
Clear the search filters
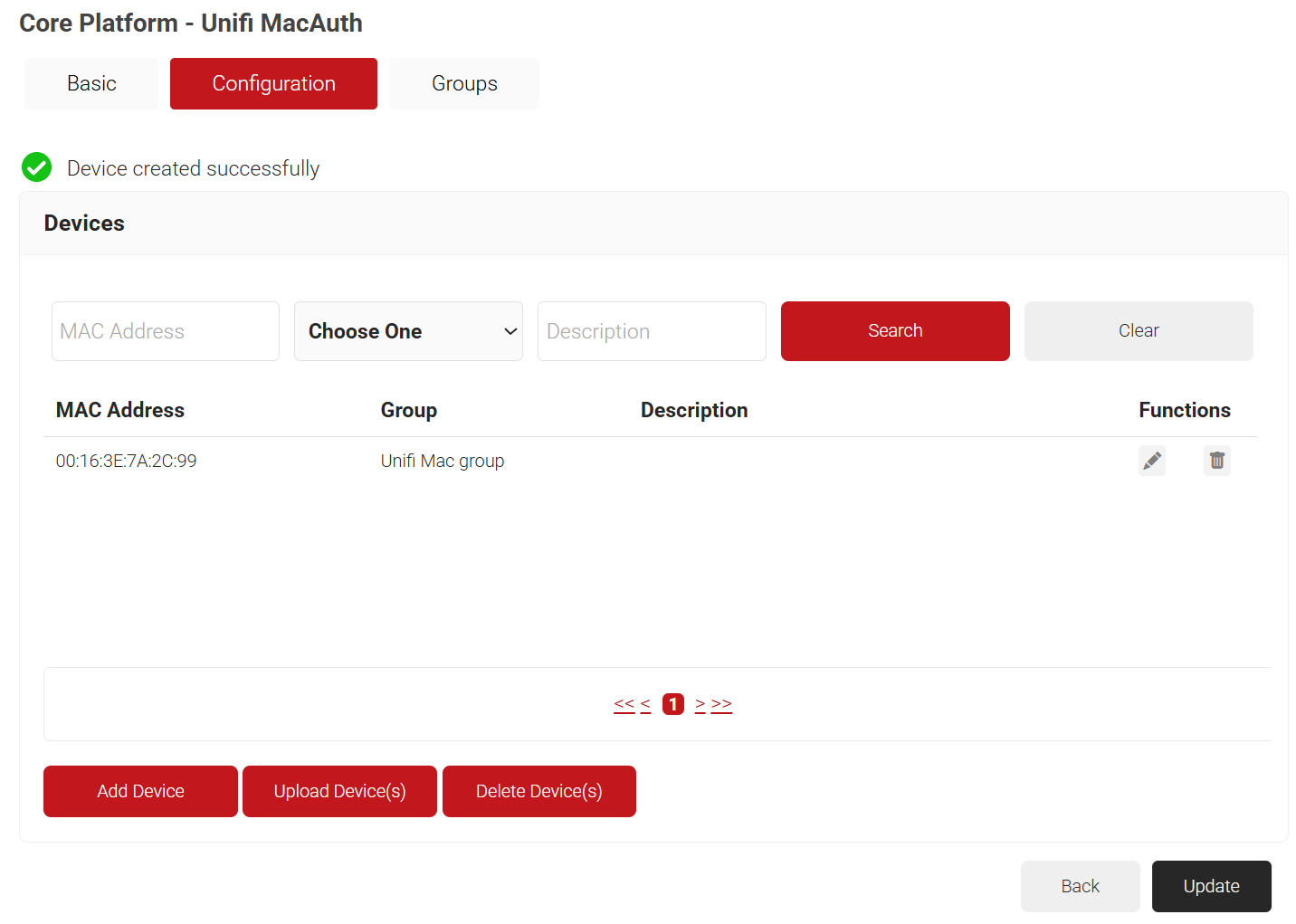(x=1138, y=331)
